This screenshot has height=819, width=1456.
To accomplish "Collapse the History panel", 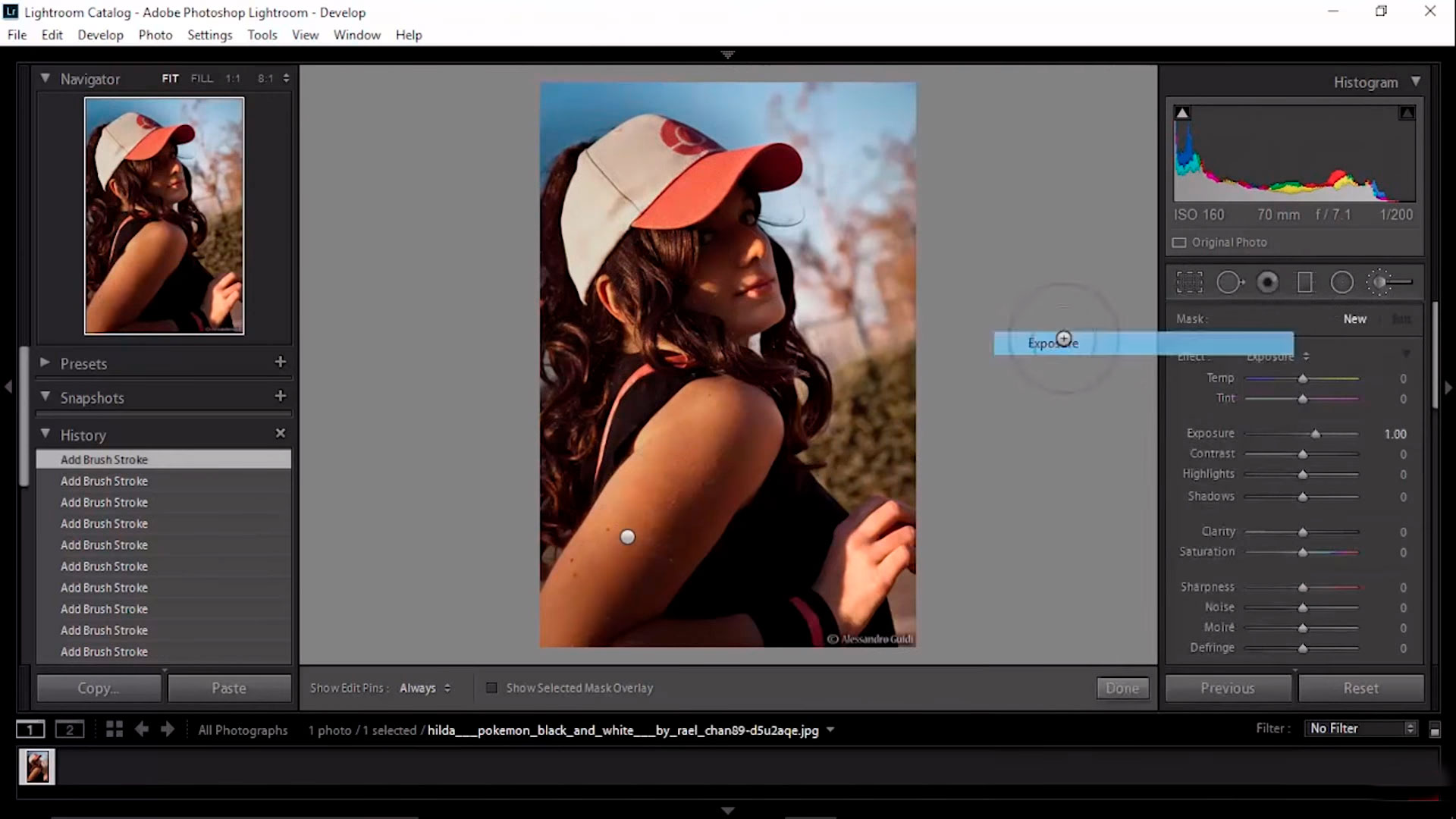I will click(45, 434).
